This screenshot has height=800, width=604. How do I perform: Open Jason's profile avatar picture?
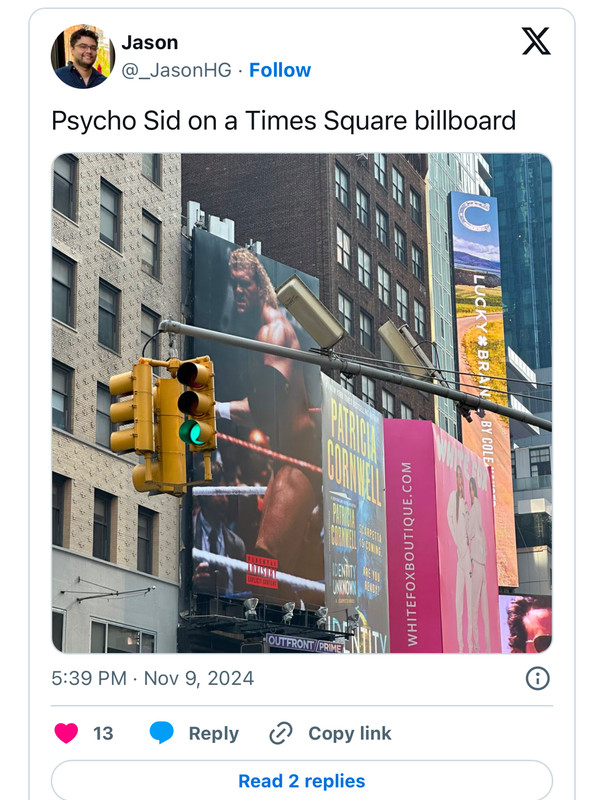[83, 56]
